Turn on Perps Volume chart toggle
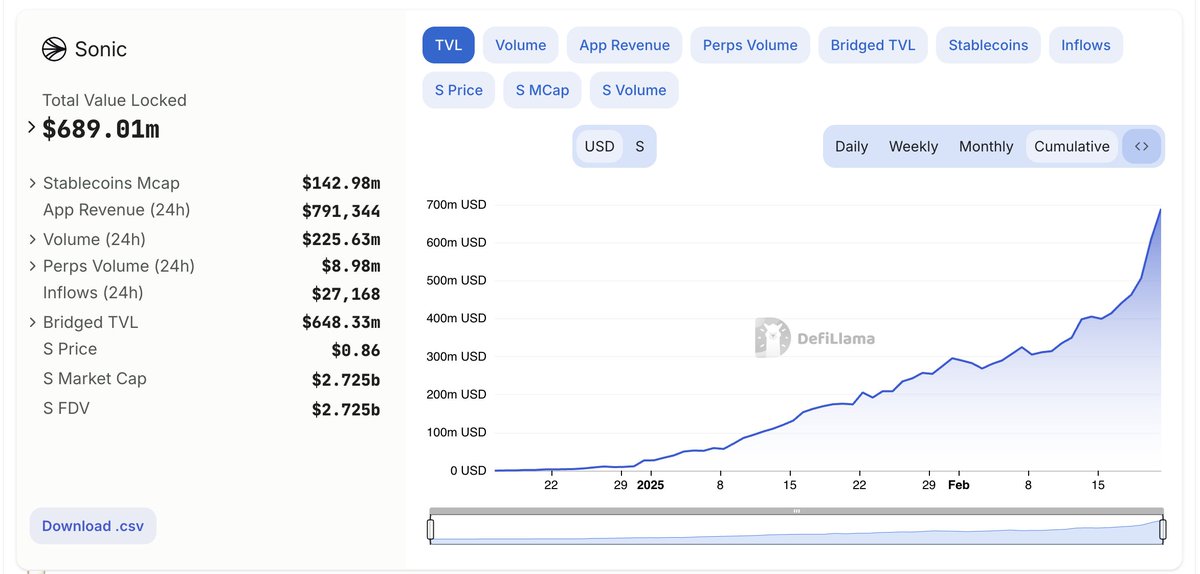Image resolution: width=1200 pixels, height=574 pixels. pyautogui.click(x=750, y=45)
